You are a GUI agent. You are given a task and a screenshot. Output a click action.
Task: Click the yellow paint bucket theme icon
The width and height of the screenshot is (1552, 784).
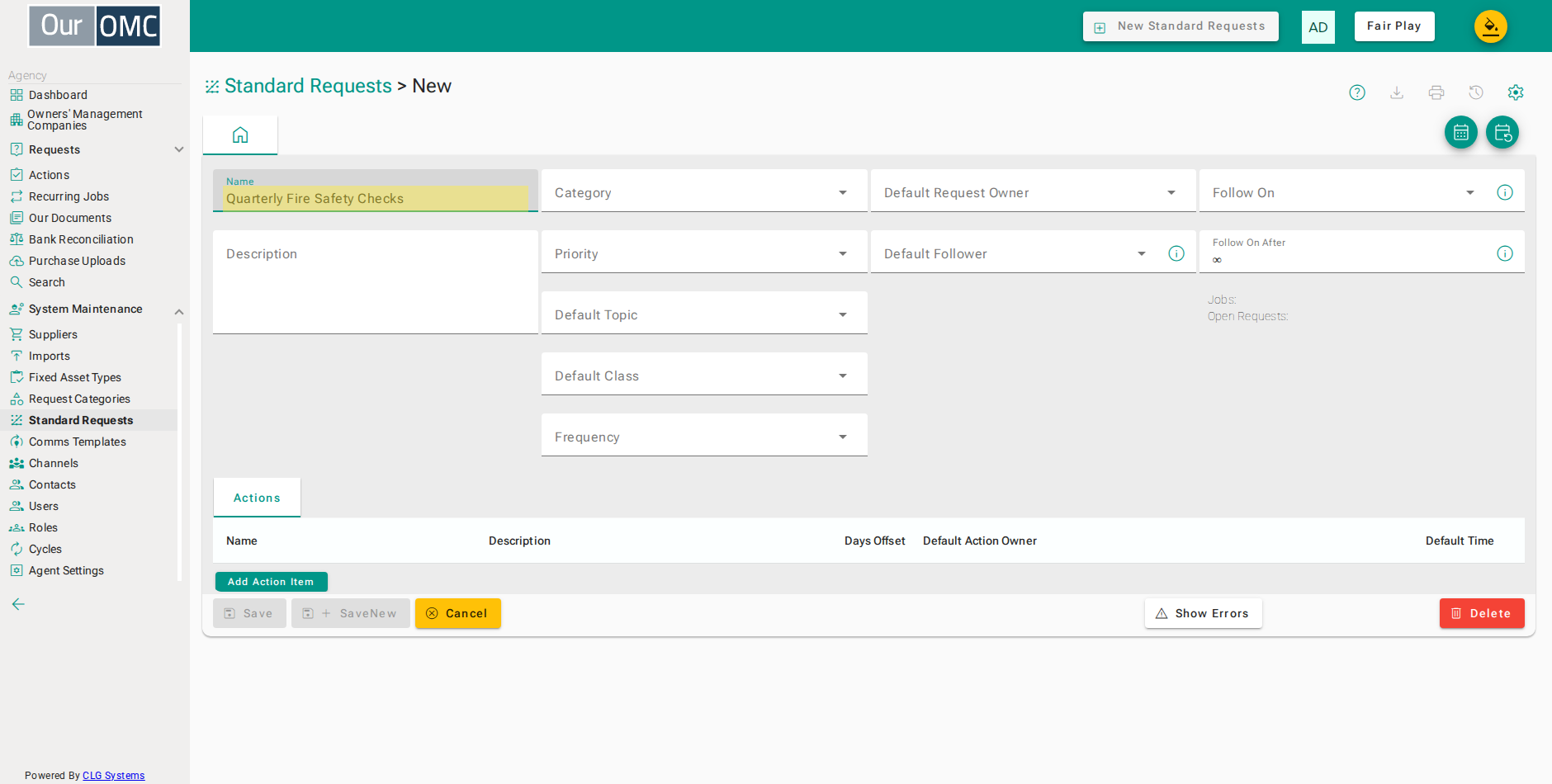1491,26
